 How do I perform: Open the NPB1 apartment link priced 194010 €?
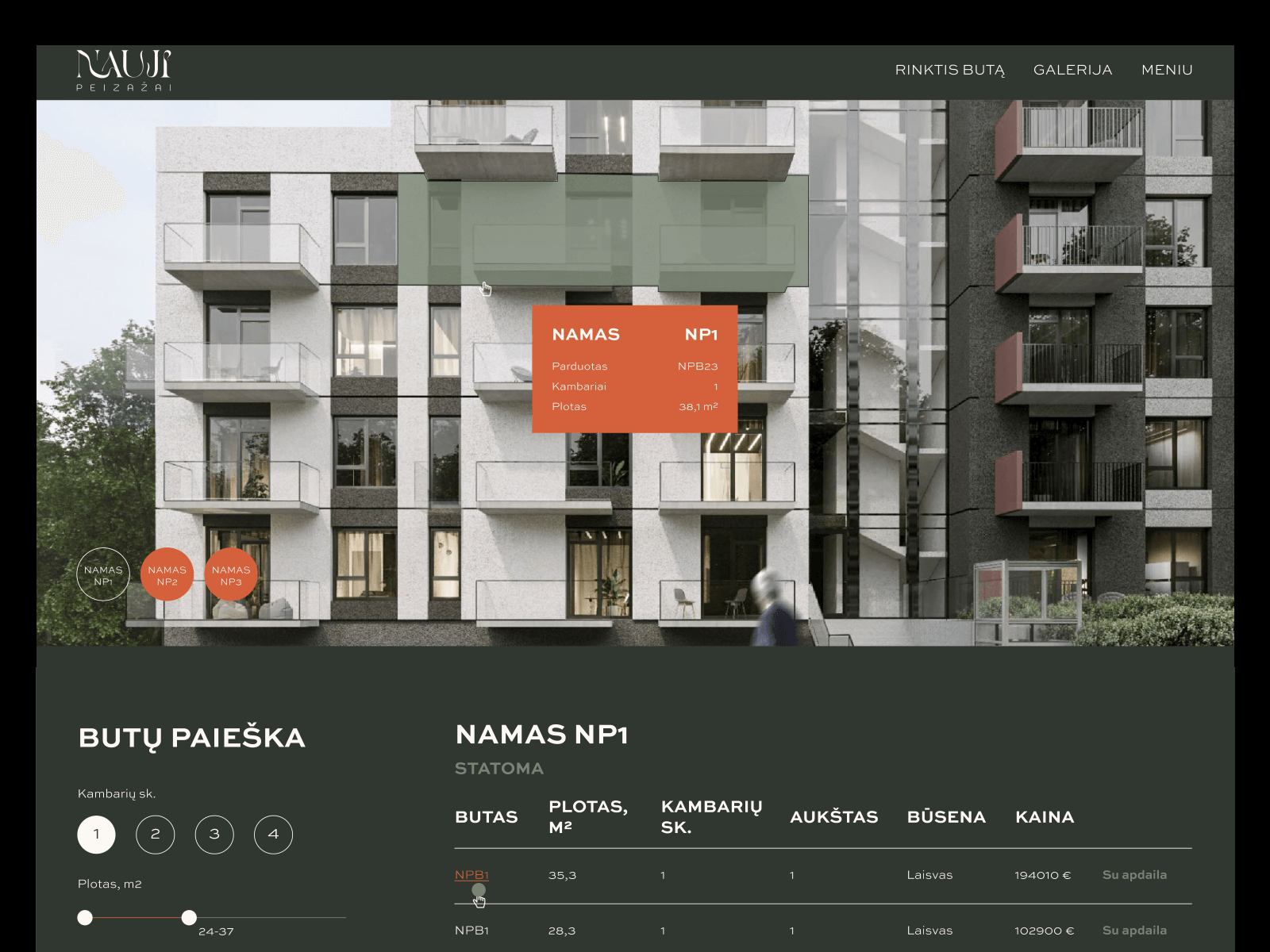[471, 875]
